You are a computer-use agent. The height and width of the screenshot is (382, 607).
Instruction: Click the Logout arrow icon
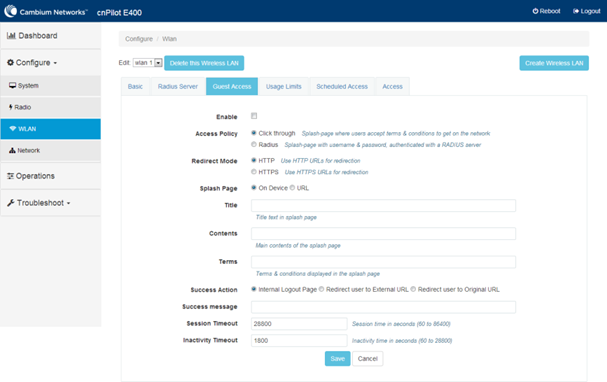click(576, 11)
